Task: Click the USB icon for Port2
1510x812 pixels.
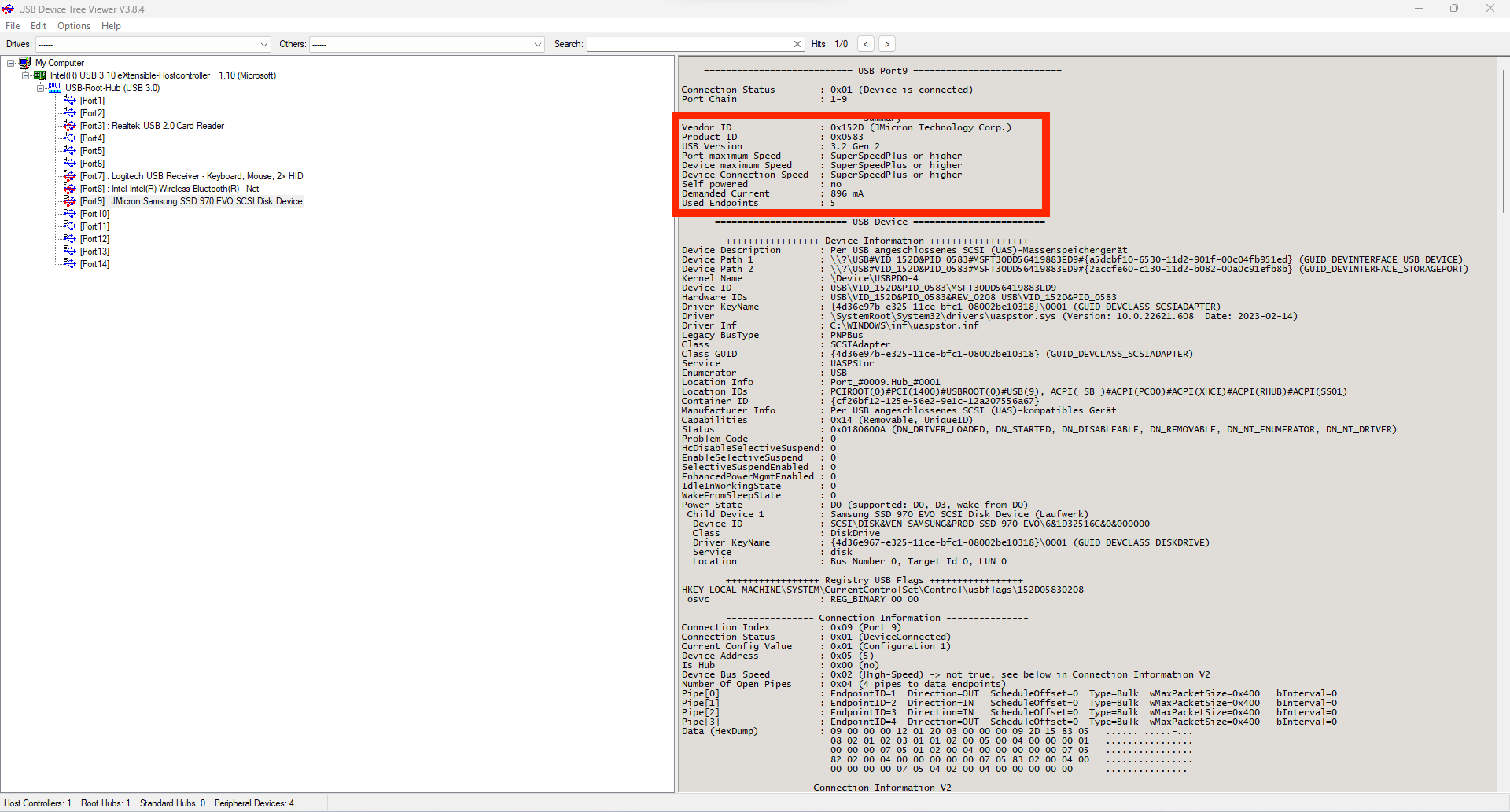Action: (70, 113)
